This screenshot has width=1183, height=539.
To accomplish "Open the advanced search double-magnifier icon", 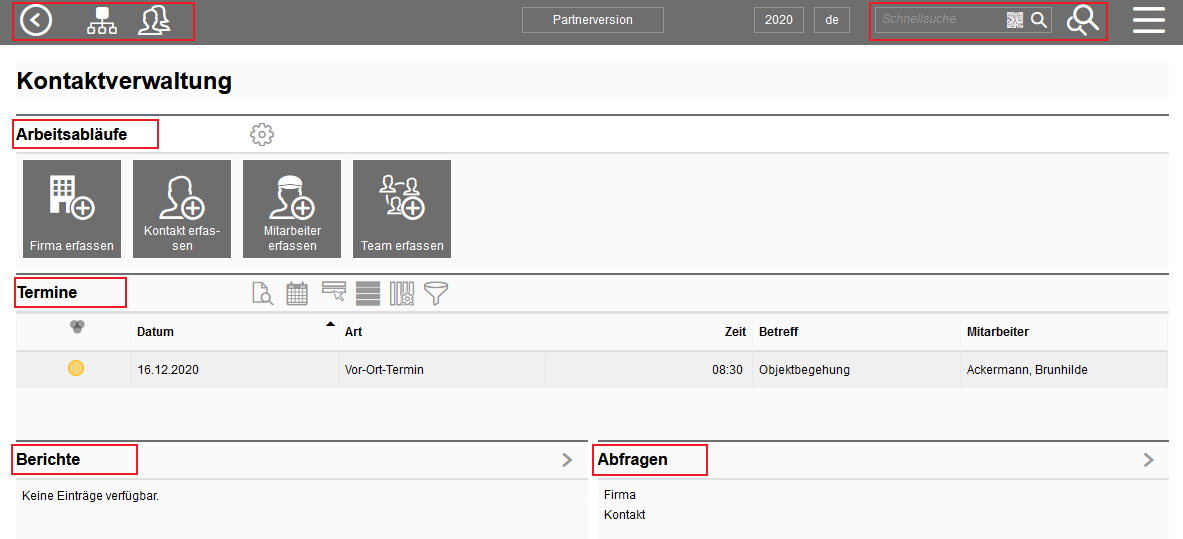I will (1082, 20).
